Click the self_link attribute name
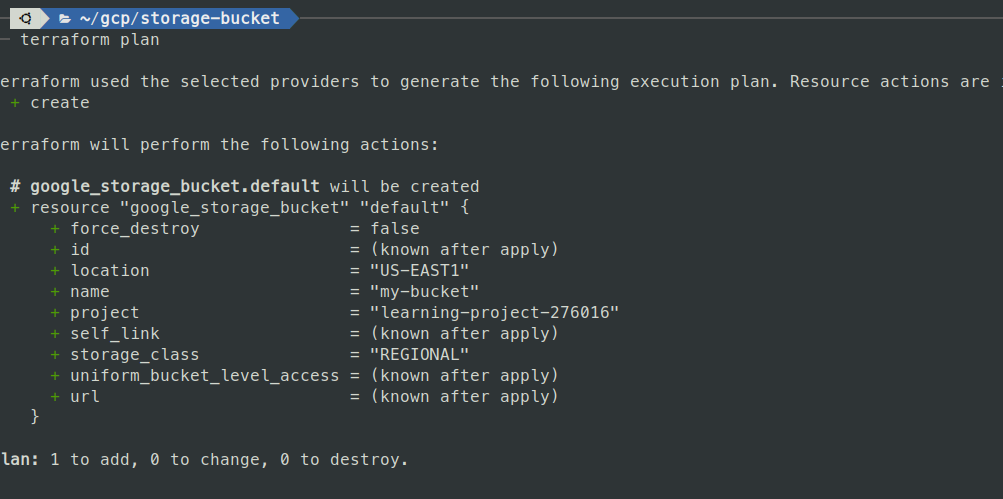 pyautogui.click(x=115, y=334)
